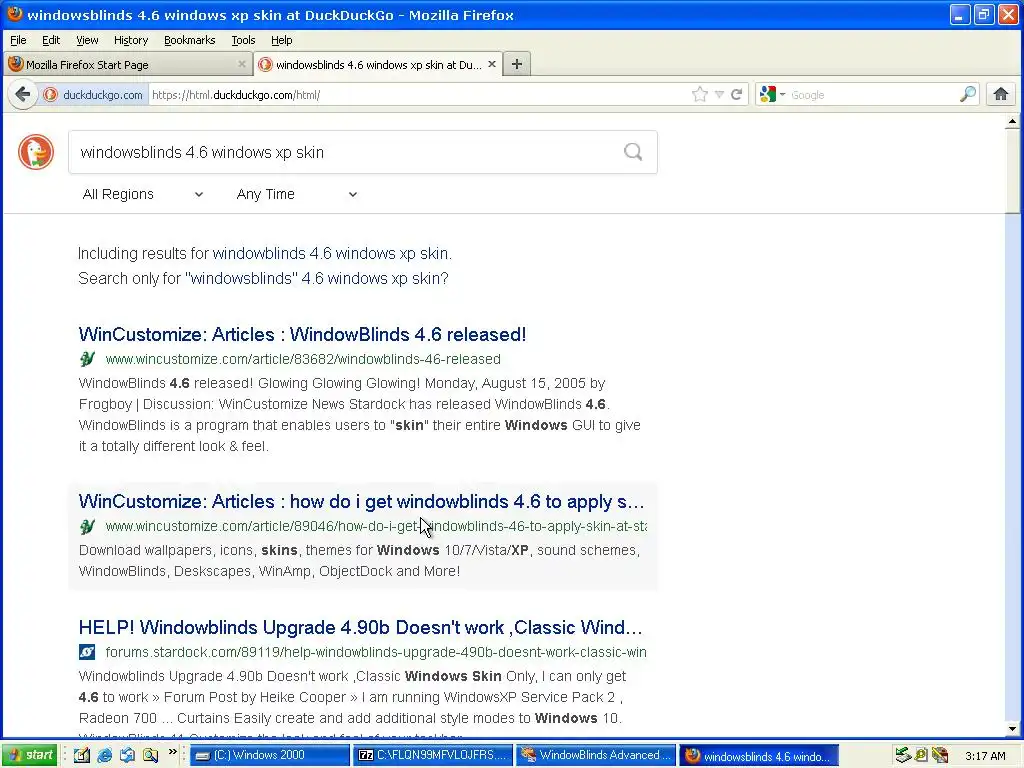Viewport: 1024px width, 768px height.
Task: Open the Any Time dropdown
Action: click(296, 194)
